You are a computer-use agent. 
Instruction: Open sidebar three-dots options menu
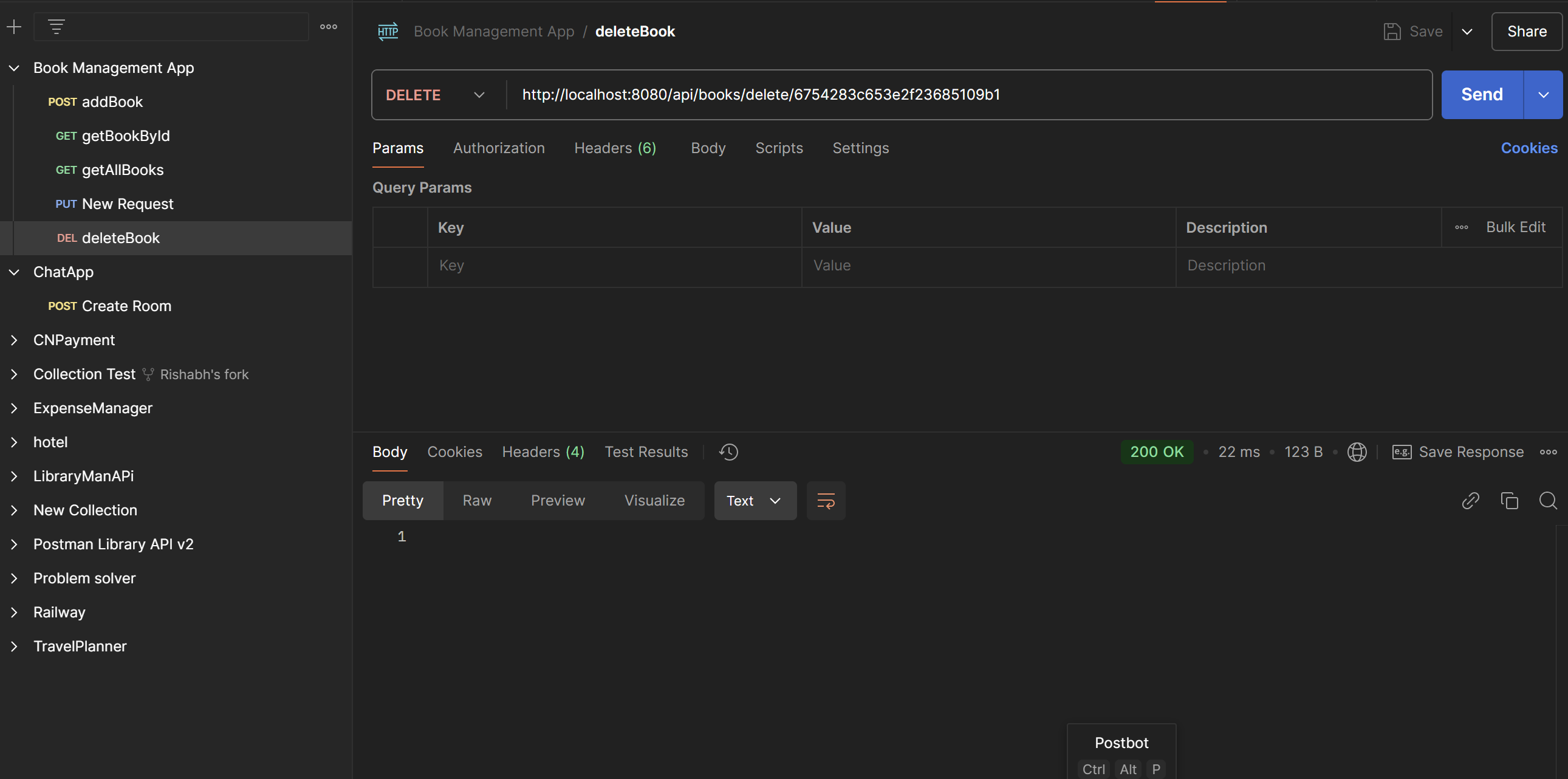[x=329, y=27]
